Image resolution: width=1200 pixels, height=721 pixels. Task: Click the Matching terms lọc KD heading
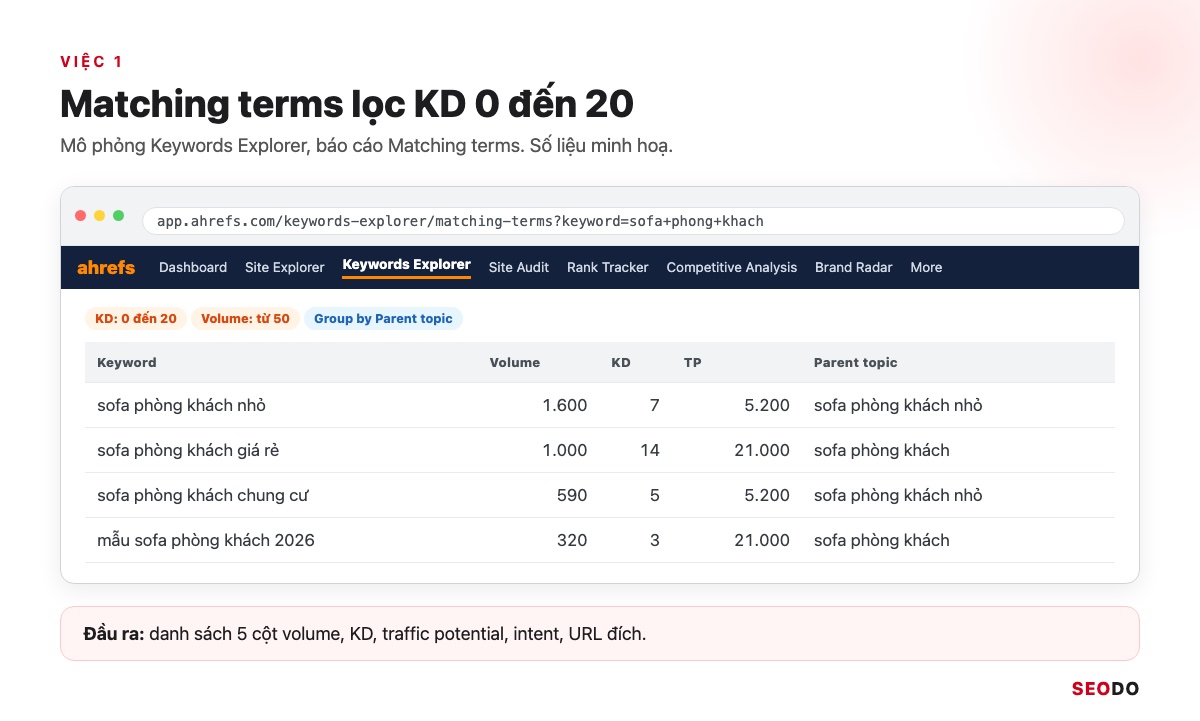[347, 104]
